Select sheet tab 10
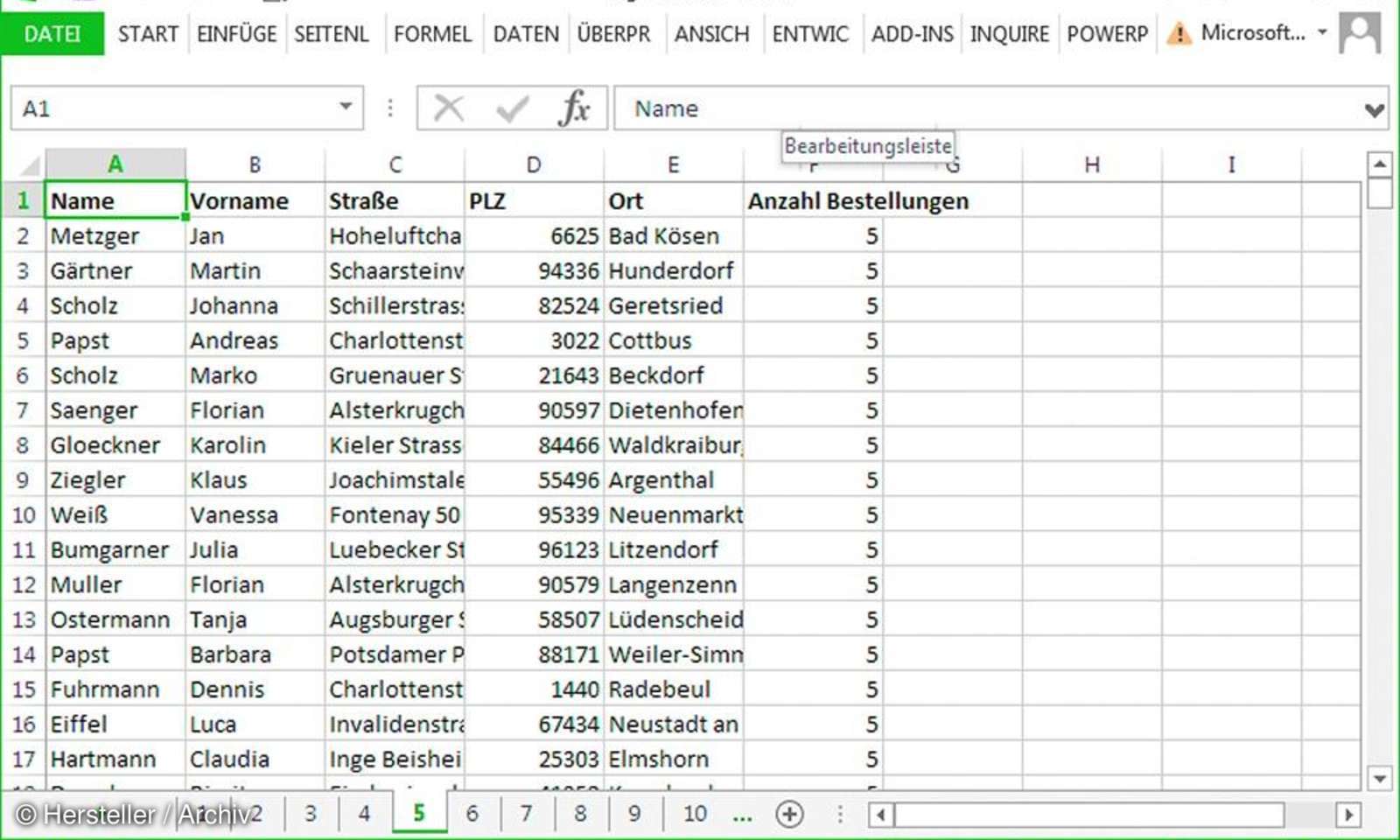 tap(694, 814)
